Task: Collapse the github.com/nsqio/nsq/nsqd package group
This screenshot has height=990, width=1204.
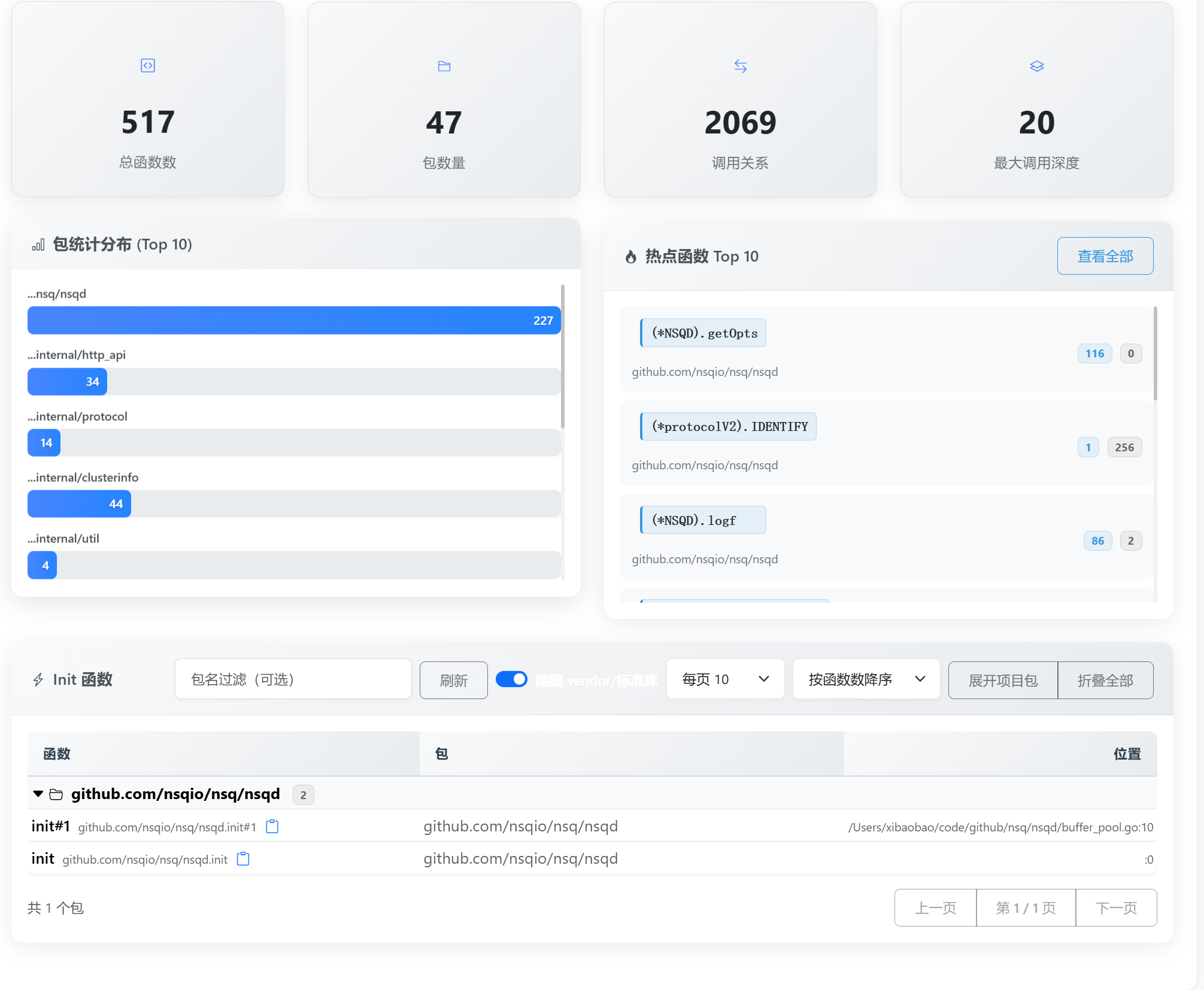Action: coord(38,794)
